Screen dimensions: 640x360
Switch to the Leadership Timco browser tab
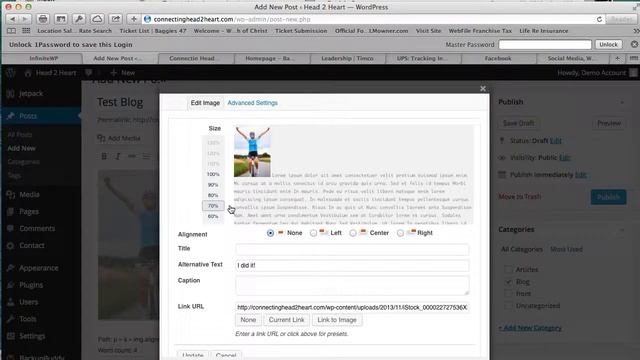[x=347, y=58]
